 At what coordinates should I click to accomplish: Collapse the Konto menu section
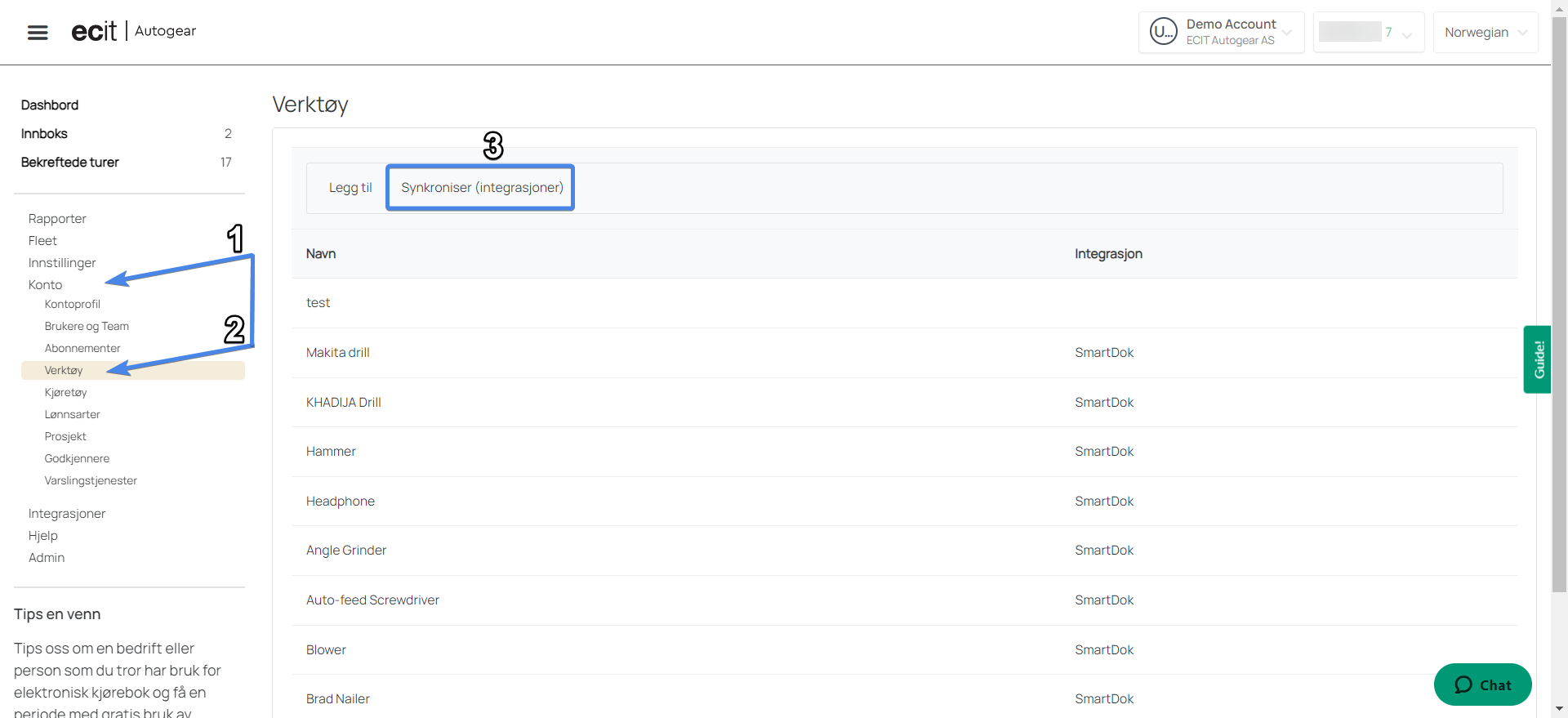point(45,285)
